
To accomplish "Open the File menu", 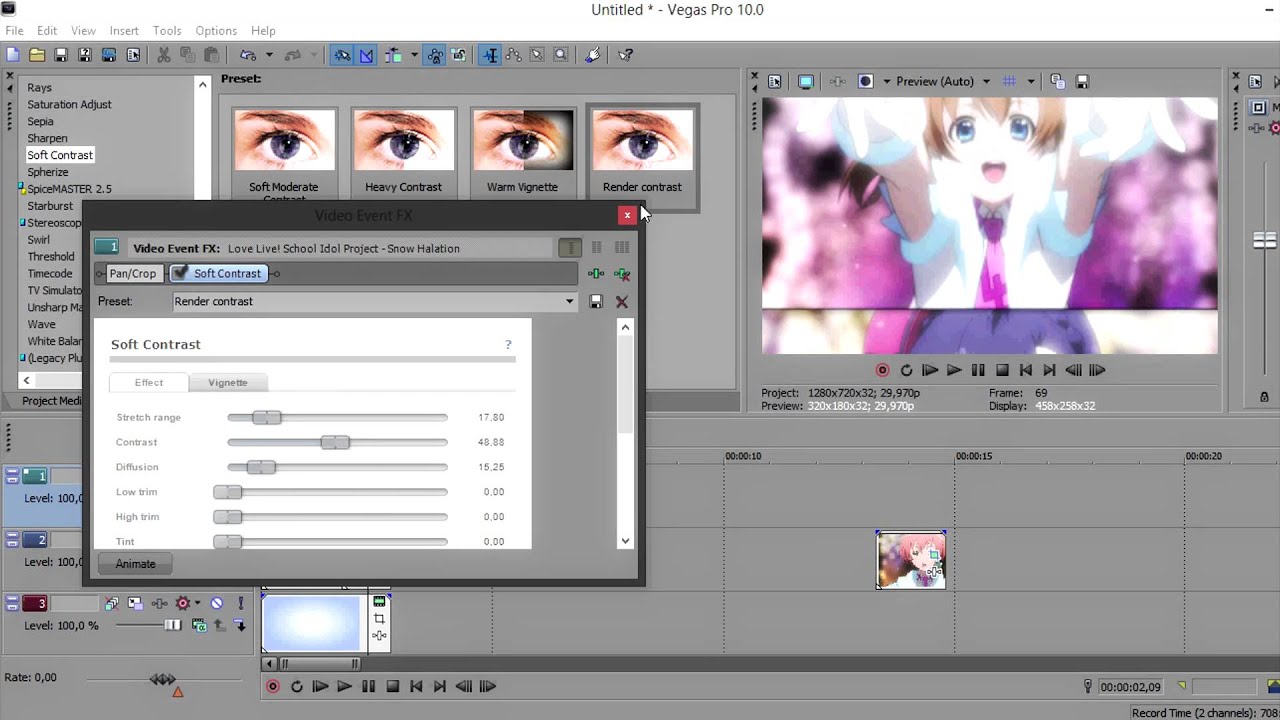I will [x=14, y=31].
